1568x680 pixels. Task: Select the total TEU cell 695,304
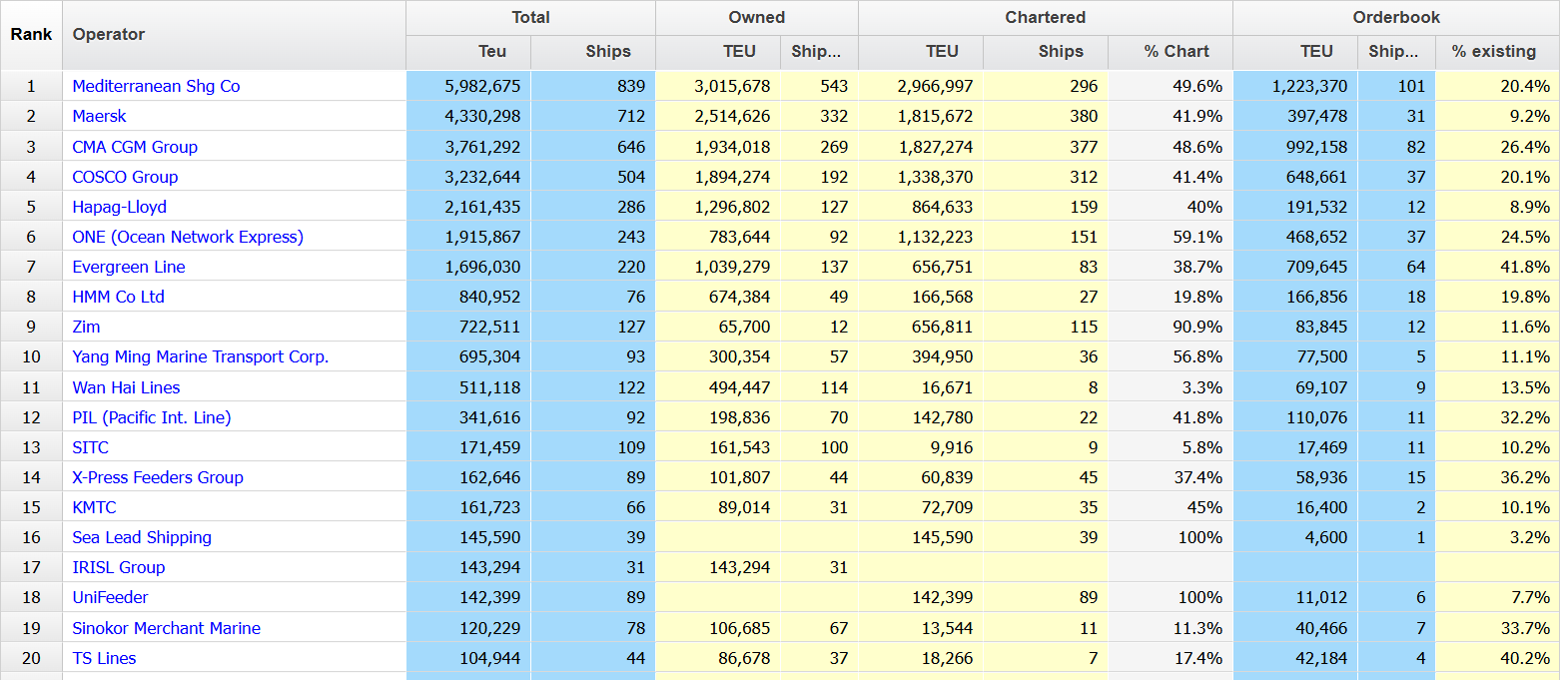click(468, 356)
